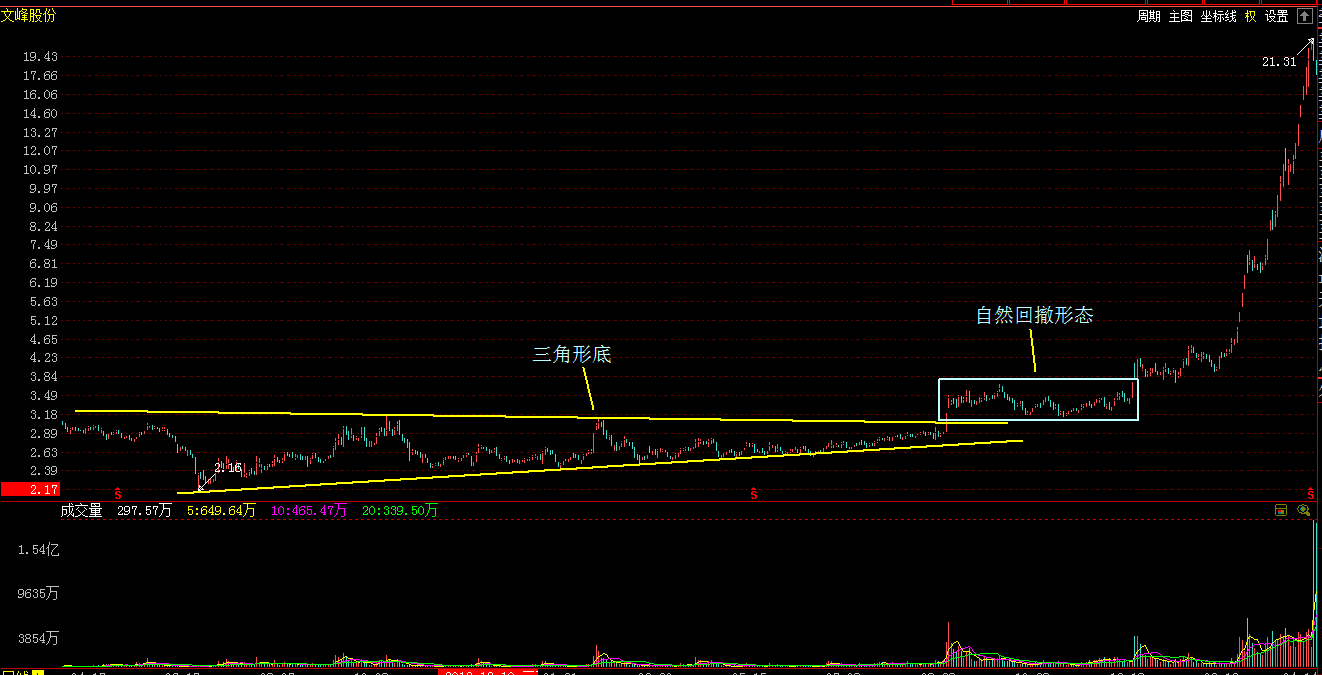Click the magnifier zoom icon in the volume panel
Image resolution: width=1322 pixels, height=675 pixels.
click(x=1303, y=510)
